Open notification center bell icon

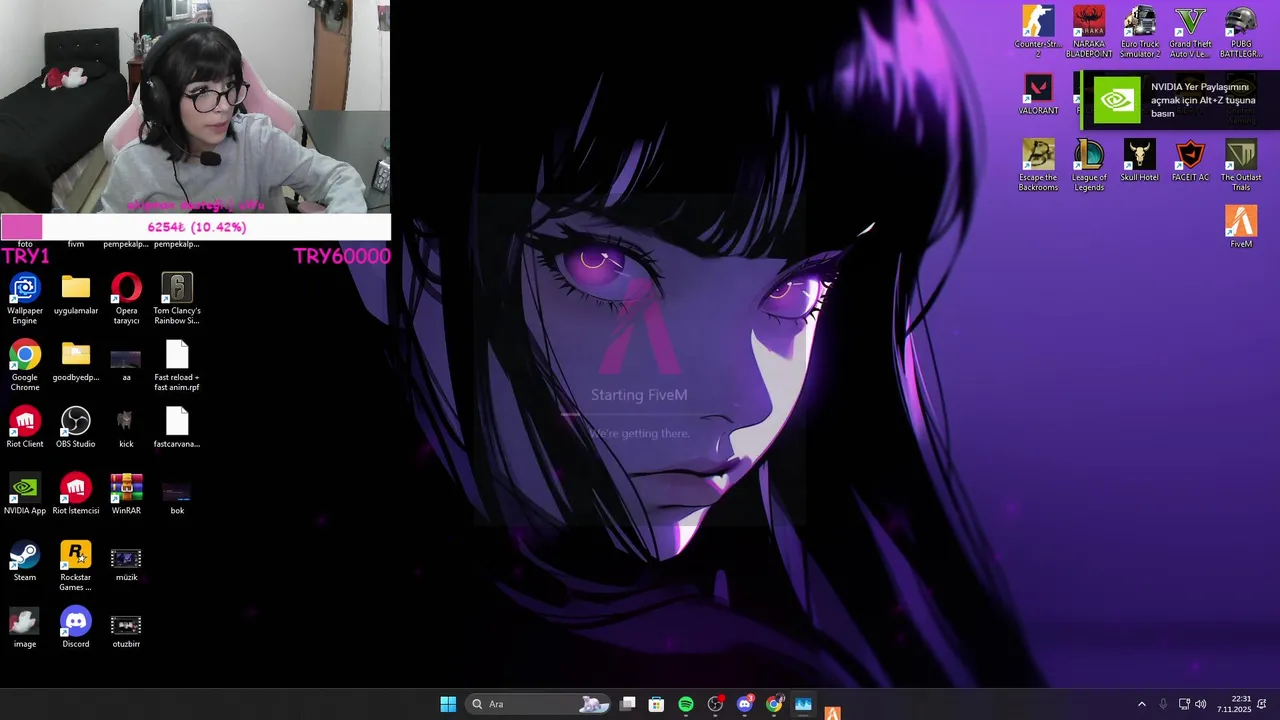click(1262, 704)
